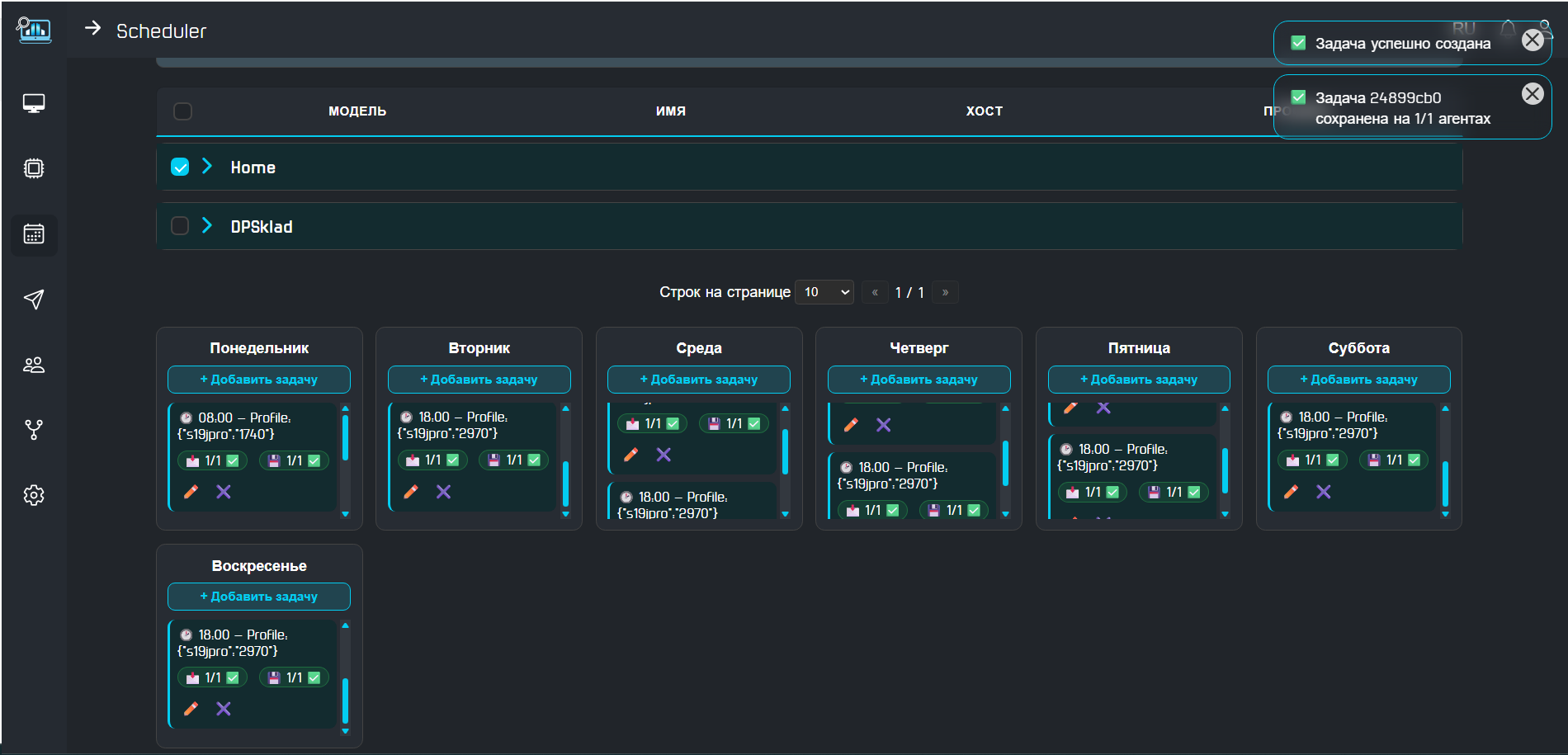Open the chip hardware sidebar icon
The height and width of the screenshot is (755, 1568).
coord(34,168)
